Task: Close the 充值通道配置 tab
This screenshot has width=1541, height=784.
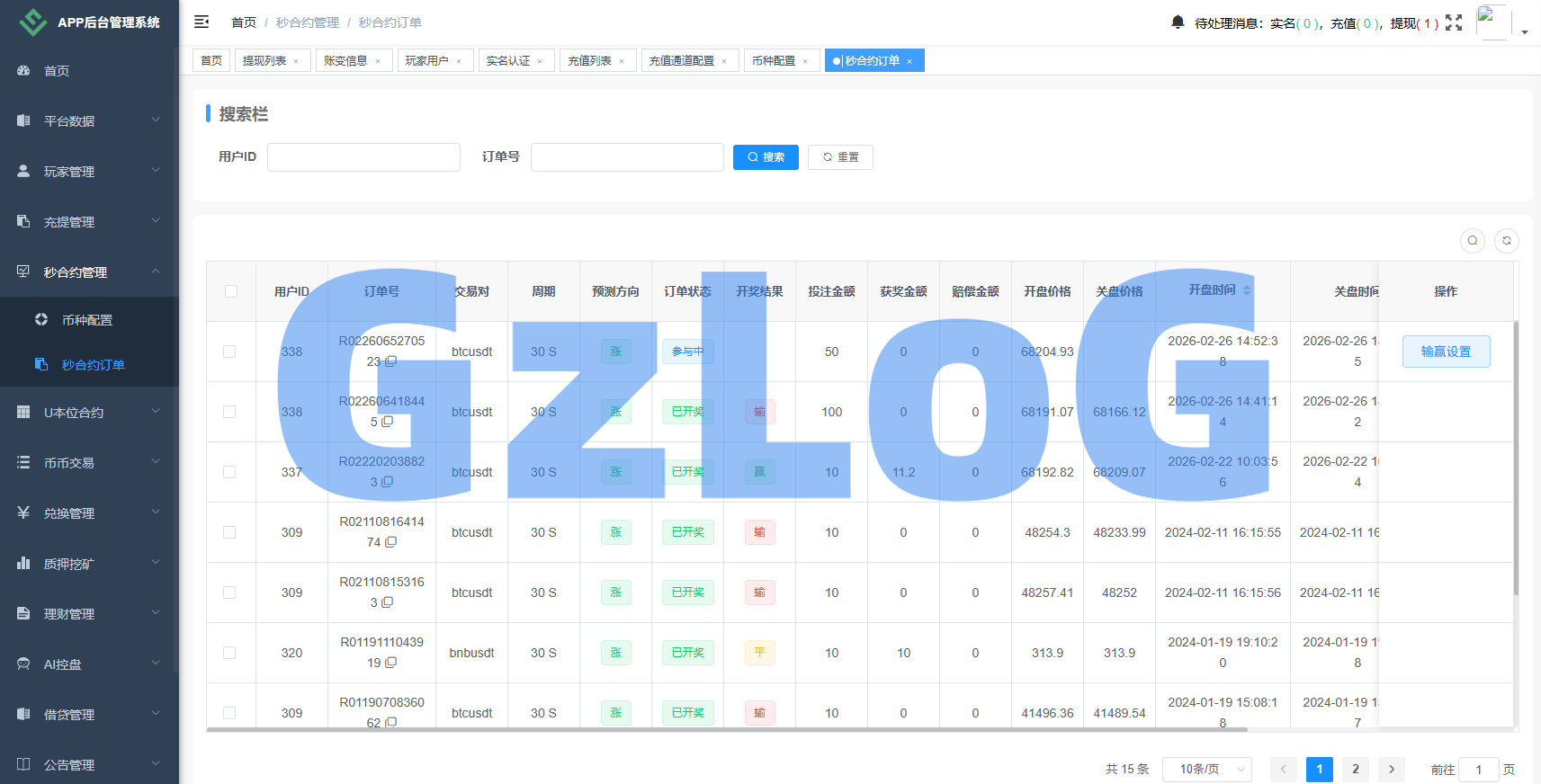Action: coord(724,61)
